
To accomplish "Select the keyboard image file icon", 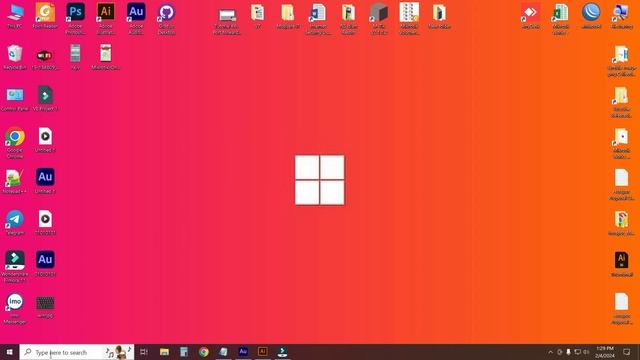I will [45, 307].
